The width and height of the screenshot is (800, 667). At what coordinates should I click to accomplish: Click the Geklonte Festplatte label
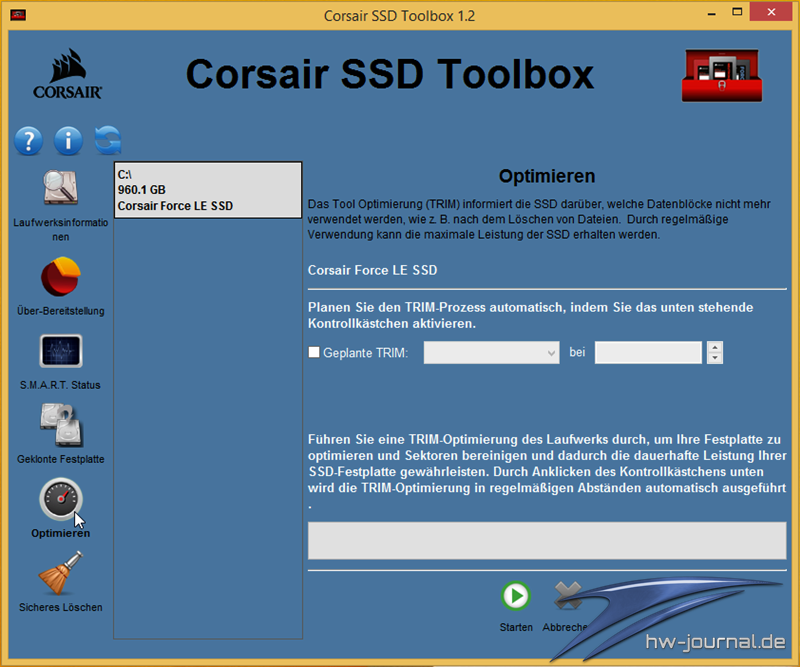point(61,459)
